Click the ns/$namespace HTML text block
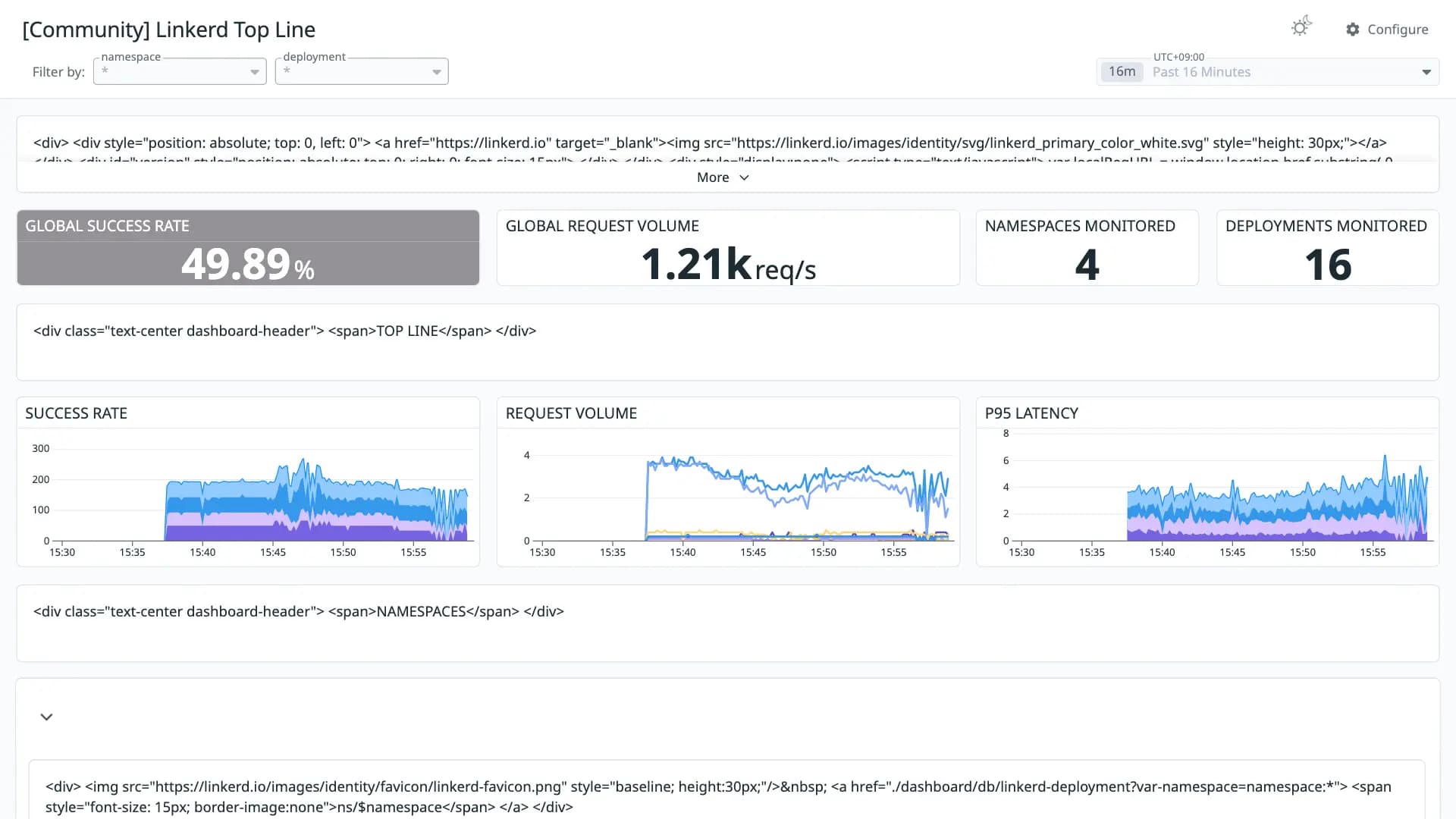The width and height of the screenshot is (1456, 819). click(726, 790)
